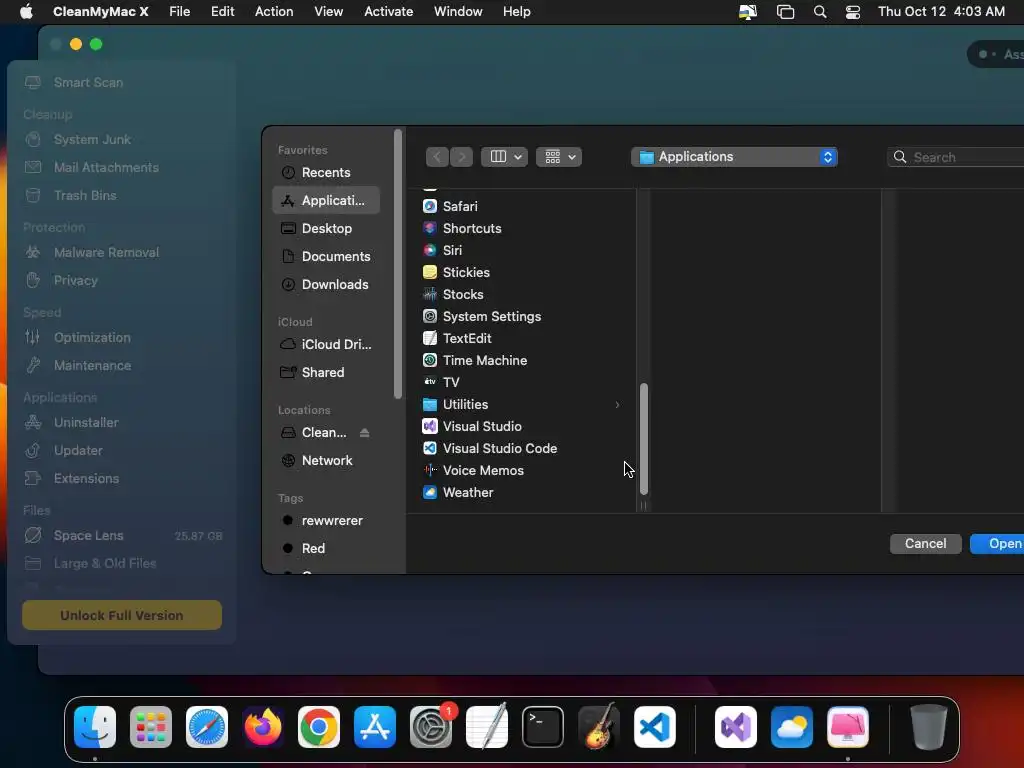1024x768 pixels.
Task: Click the Open button
Action: (x=997, y=544)
